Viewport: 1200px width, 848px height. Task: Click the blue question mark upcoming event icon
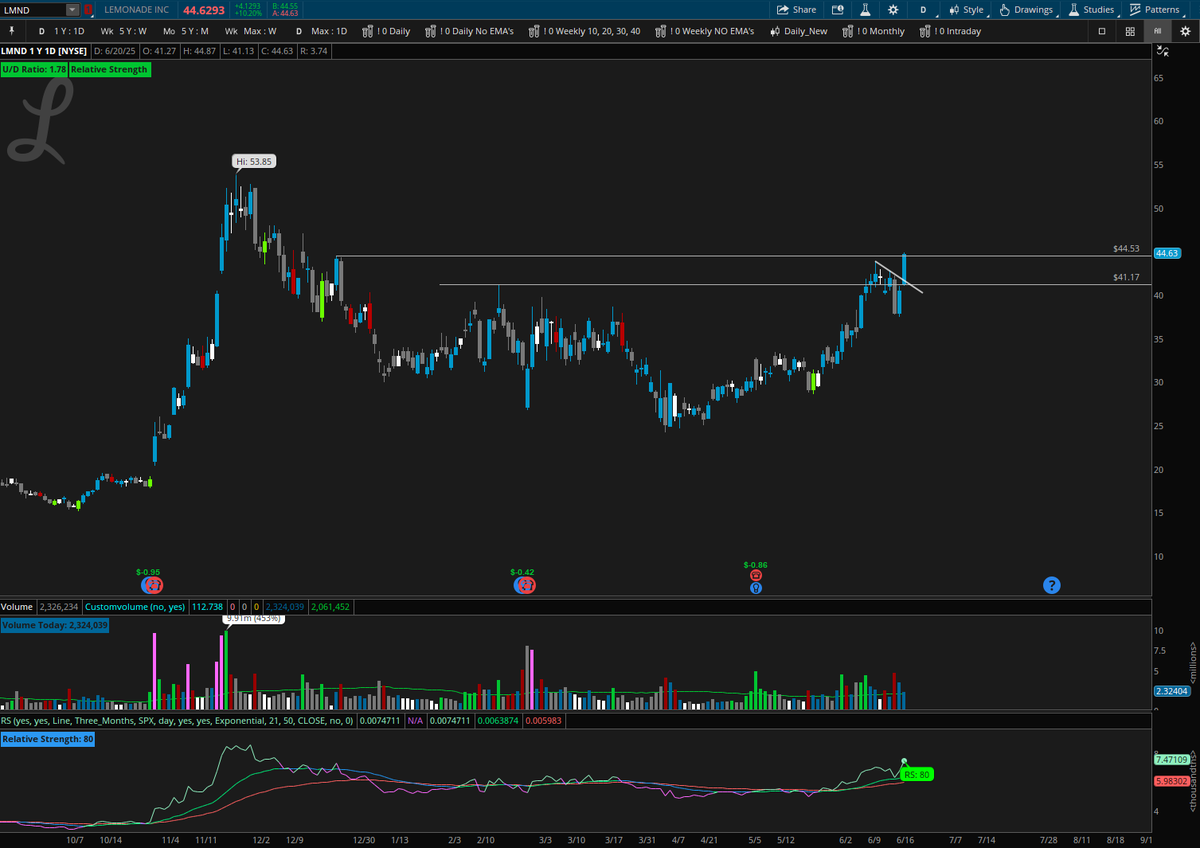(1051, 585)
